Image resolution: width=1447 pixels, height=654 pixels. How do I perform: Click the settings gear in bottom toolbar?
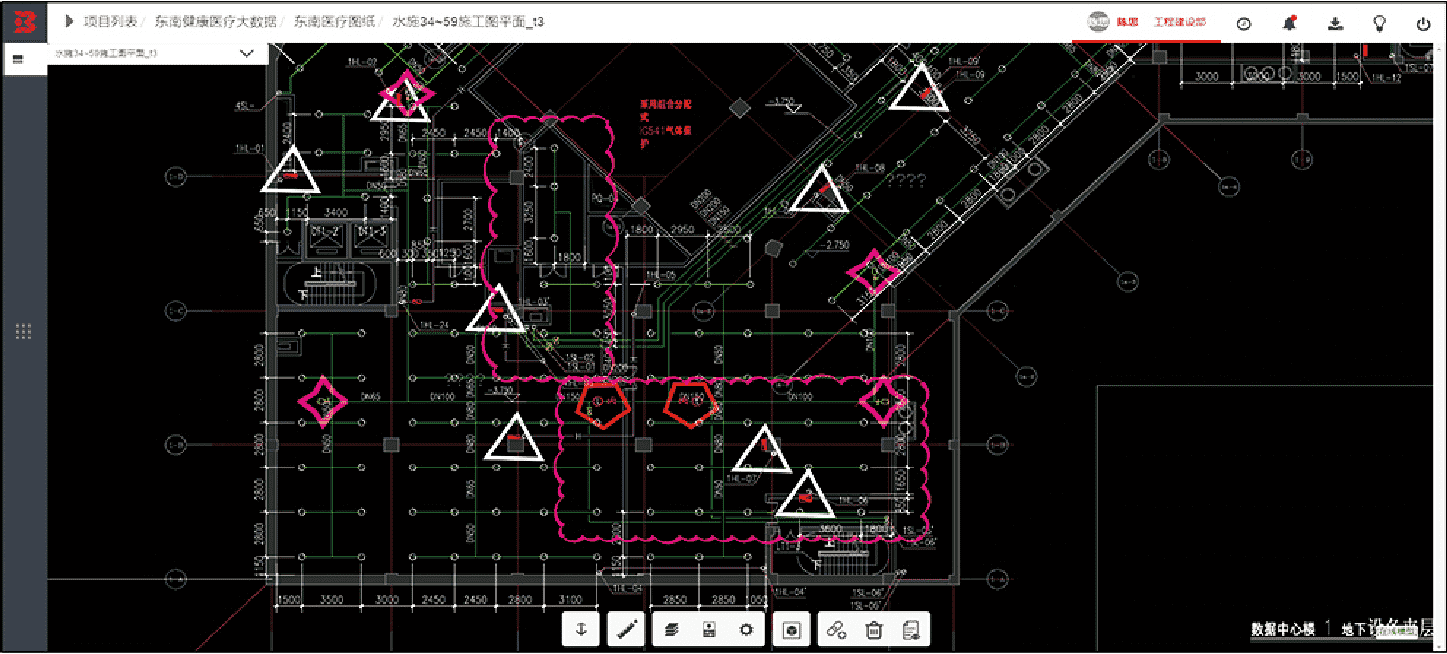(746, 629)
